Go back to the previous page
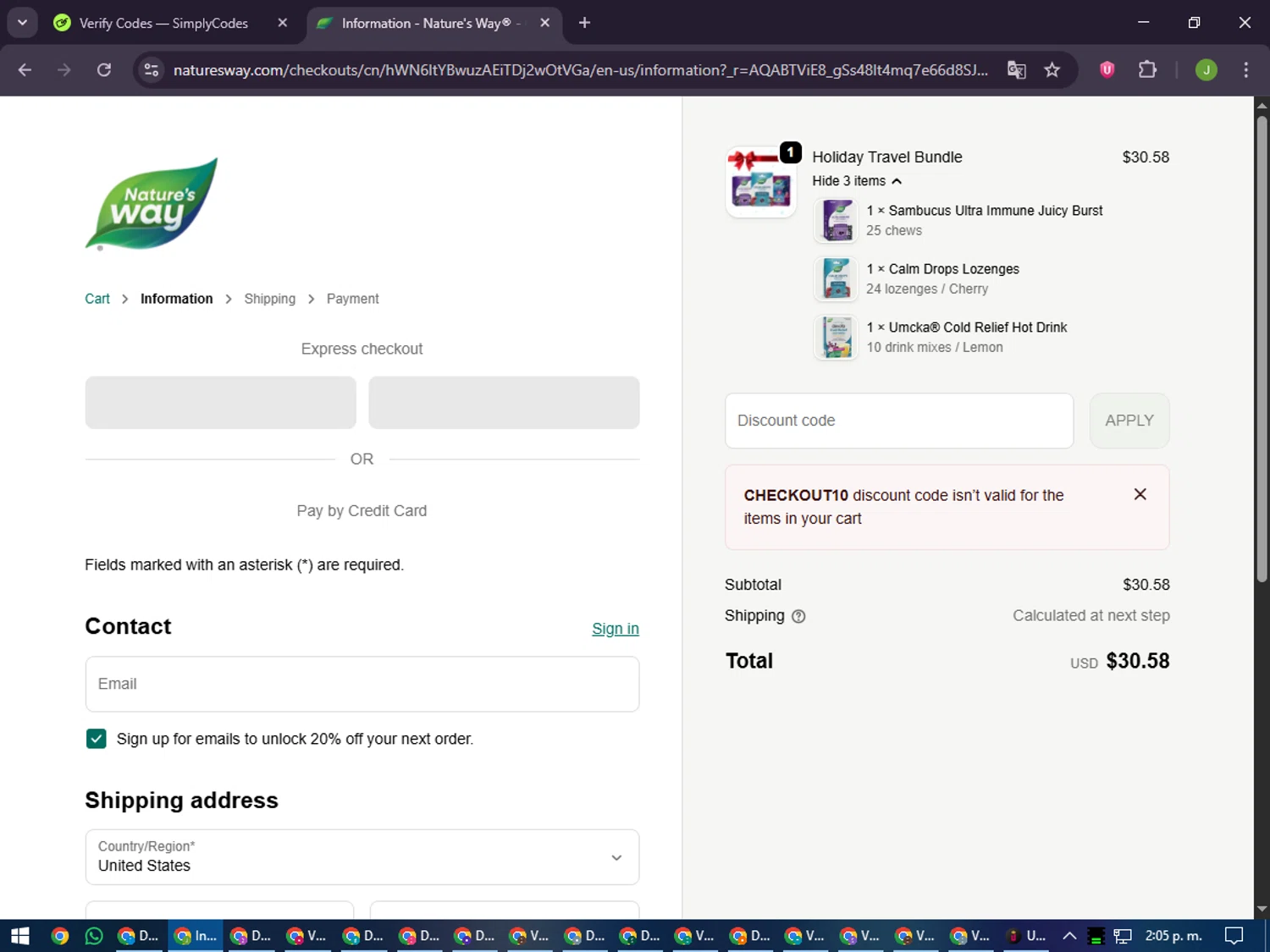Viewport: 1270px width, 952px height. tap(25, 69)
